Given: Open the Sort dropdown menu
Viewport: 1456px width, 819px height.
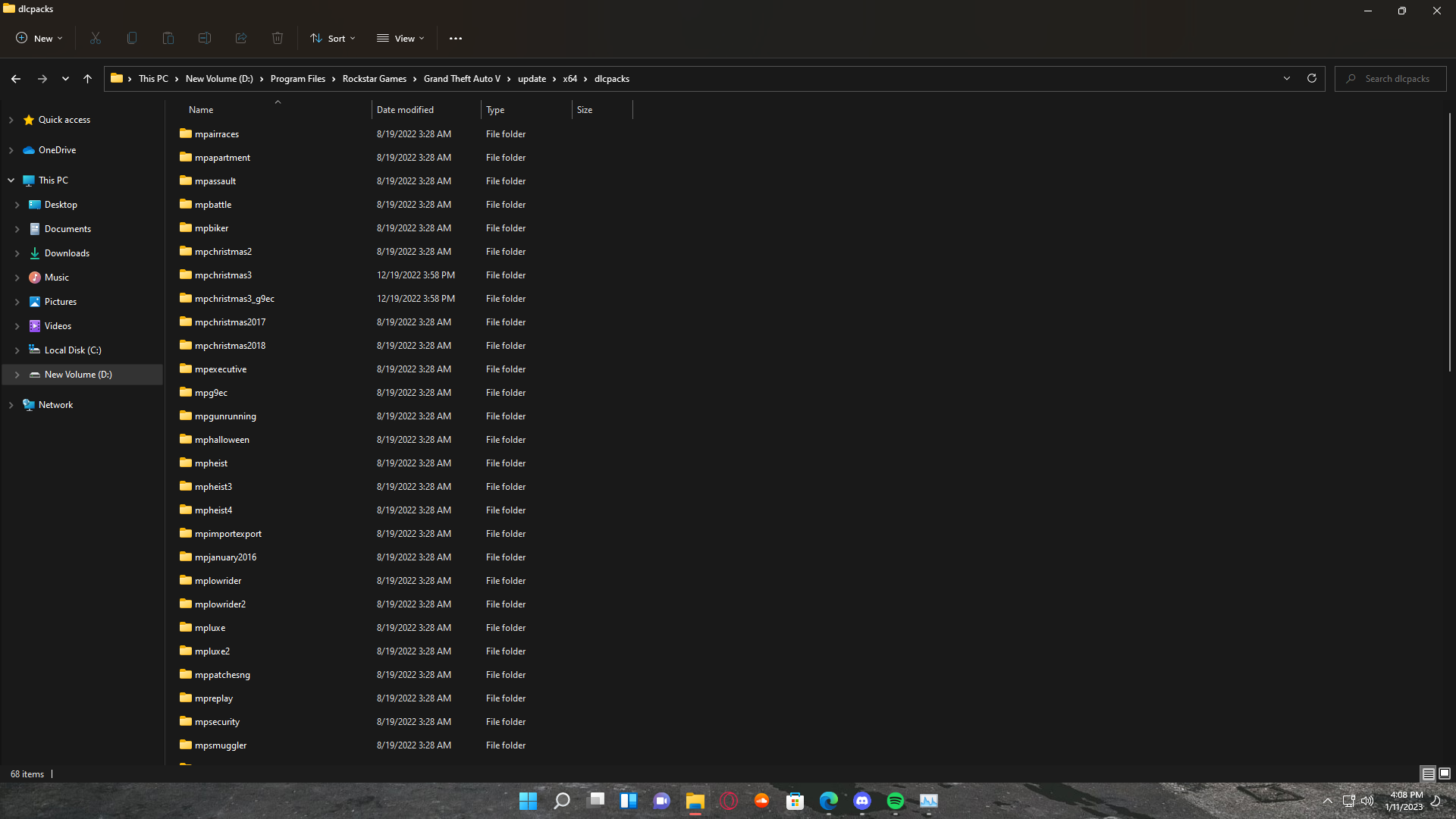Looking at the screenshot, I should (333, 38).
